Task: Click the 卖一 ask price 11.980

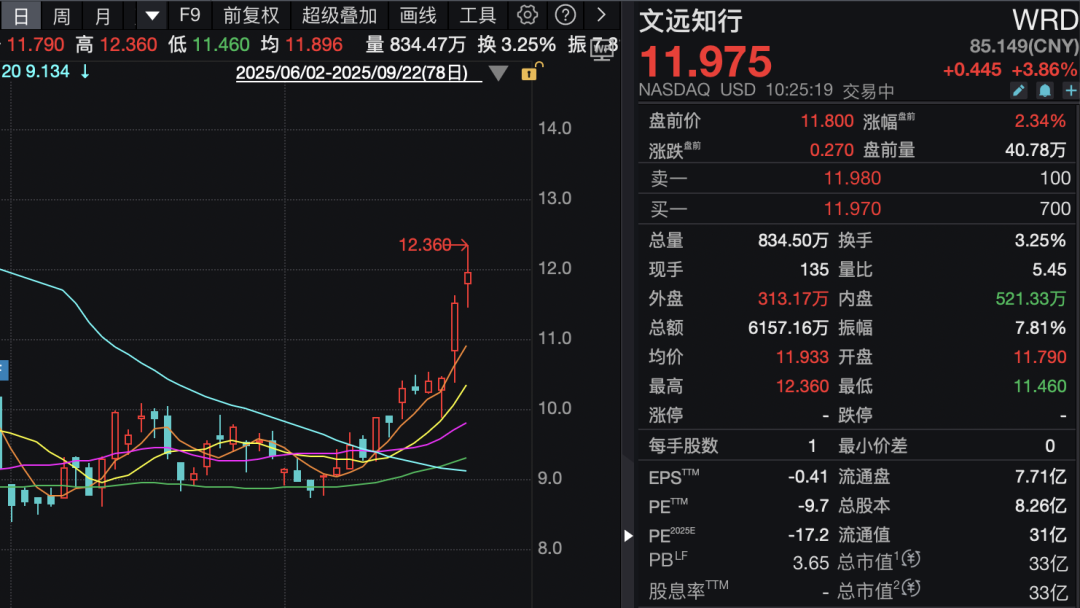Action: 852,178
